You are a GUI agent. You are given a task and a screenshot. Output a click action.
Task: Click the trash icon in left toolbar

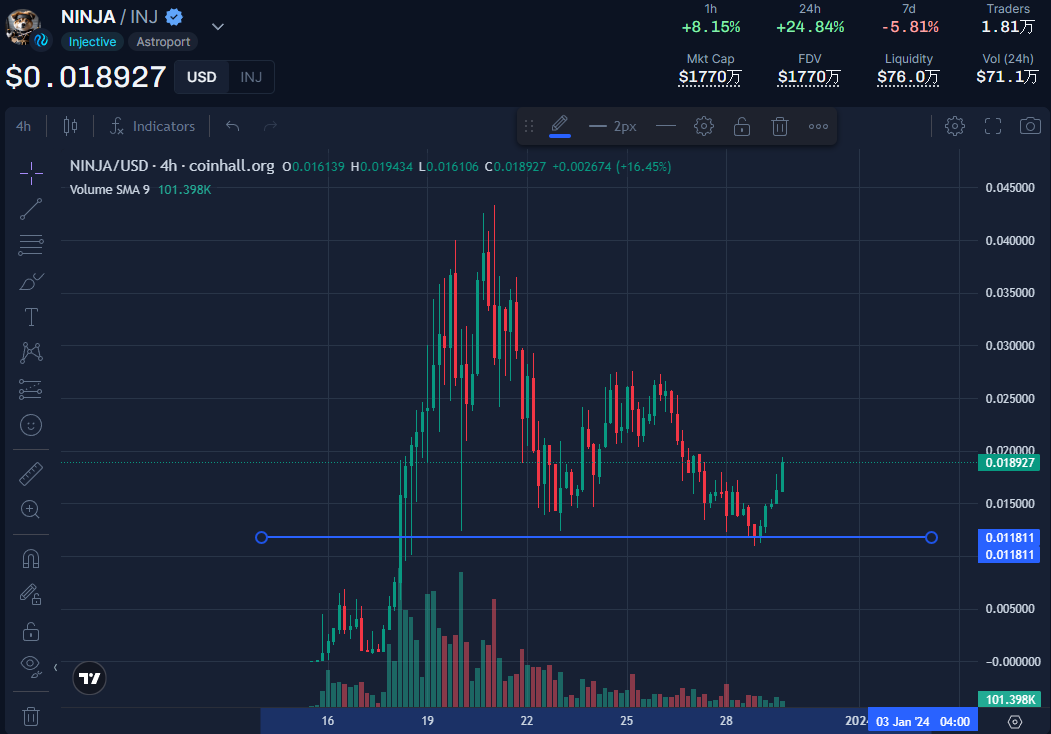click(31, 716)
